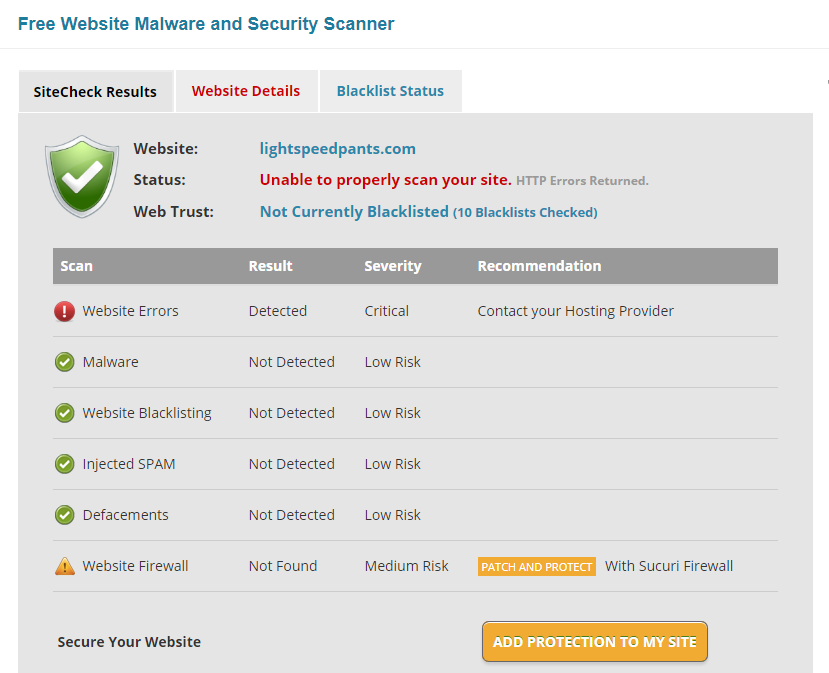
Task: Click the red Website Errors alert icon
Action: (x=65, y=311)
